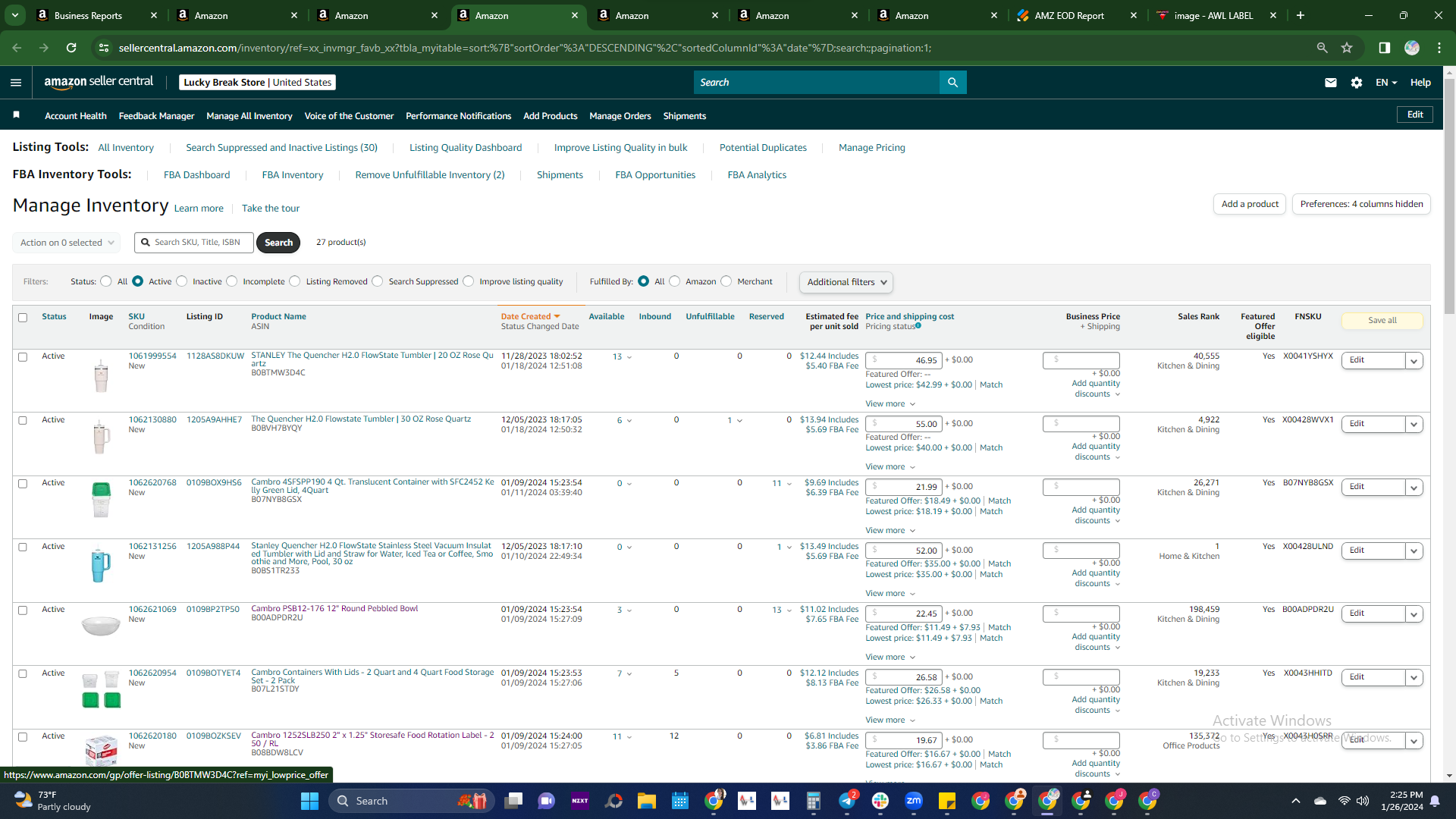
Task: Open the browser side panel icon
Action: click(x=1385, y=48)
